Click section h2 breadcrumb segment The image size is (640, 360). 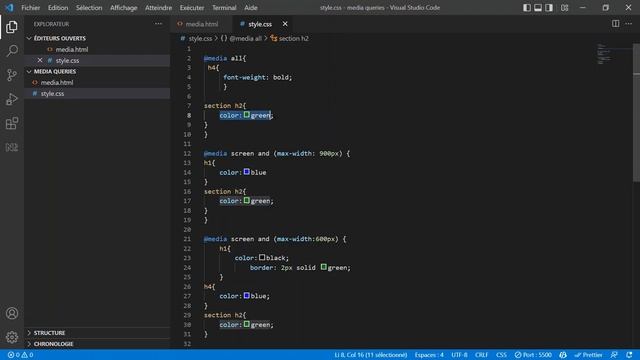293,38
